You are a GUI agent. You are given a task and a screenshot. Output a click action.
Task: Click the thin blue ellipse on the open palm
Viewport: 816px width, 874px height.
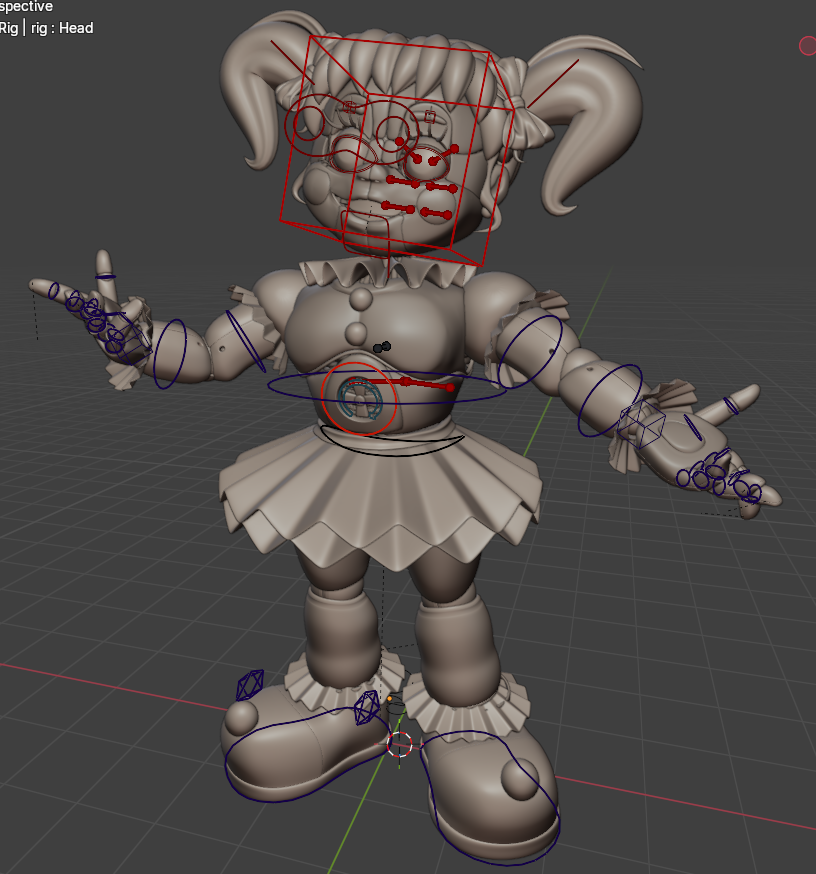pyautogui.click(x=693, y=428)
